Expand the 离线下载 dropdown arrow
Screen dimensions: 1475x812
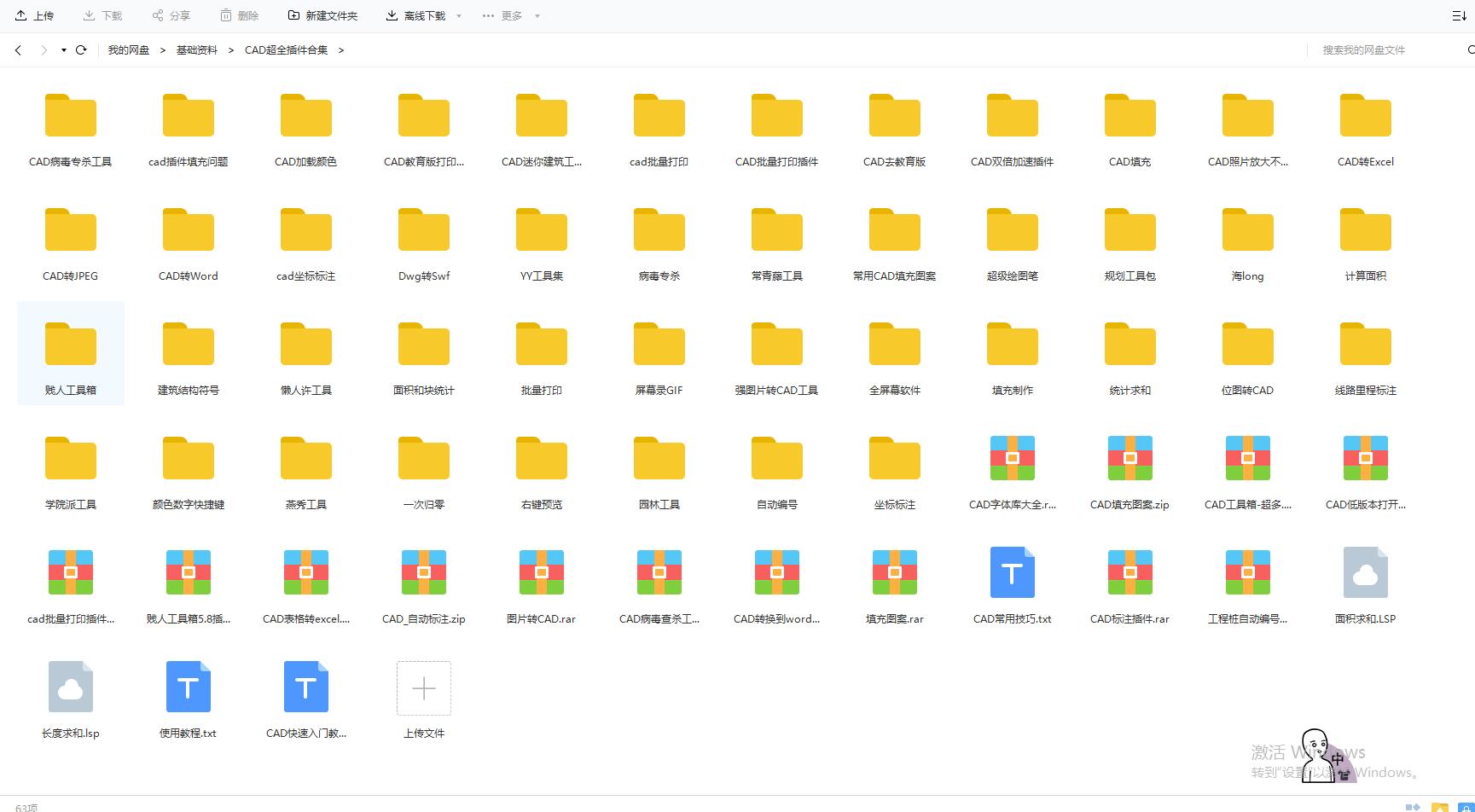[x=459, y=16]
